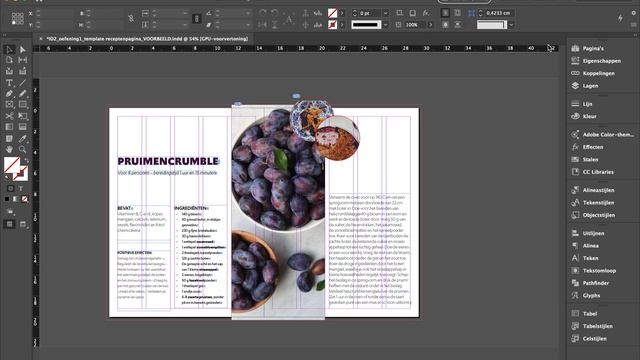Select the Line tool
640x360 pixels.
(x=23, y=83)
